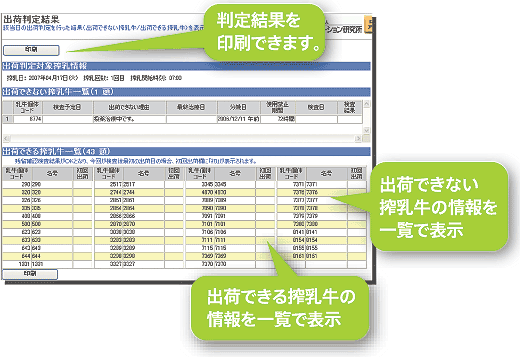This screenshot has width=520, height=360.
Task: Click the left arrow of the horizontal scrollbar
Action: click(6, 138)
